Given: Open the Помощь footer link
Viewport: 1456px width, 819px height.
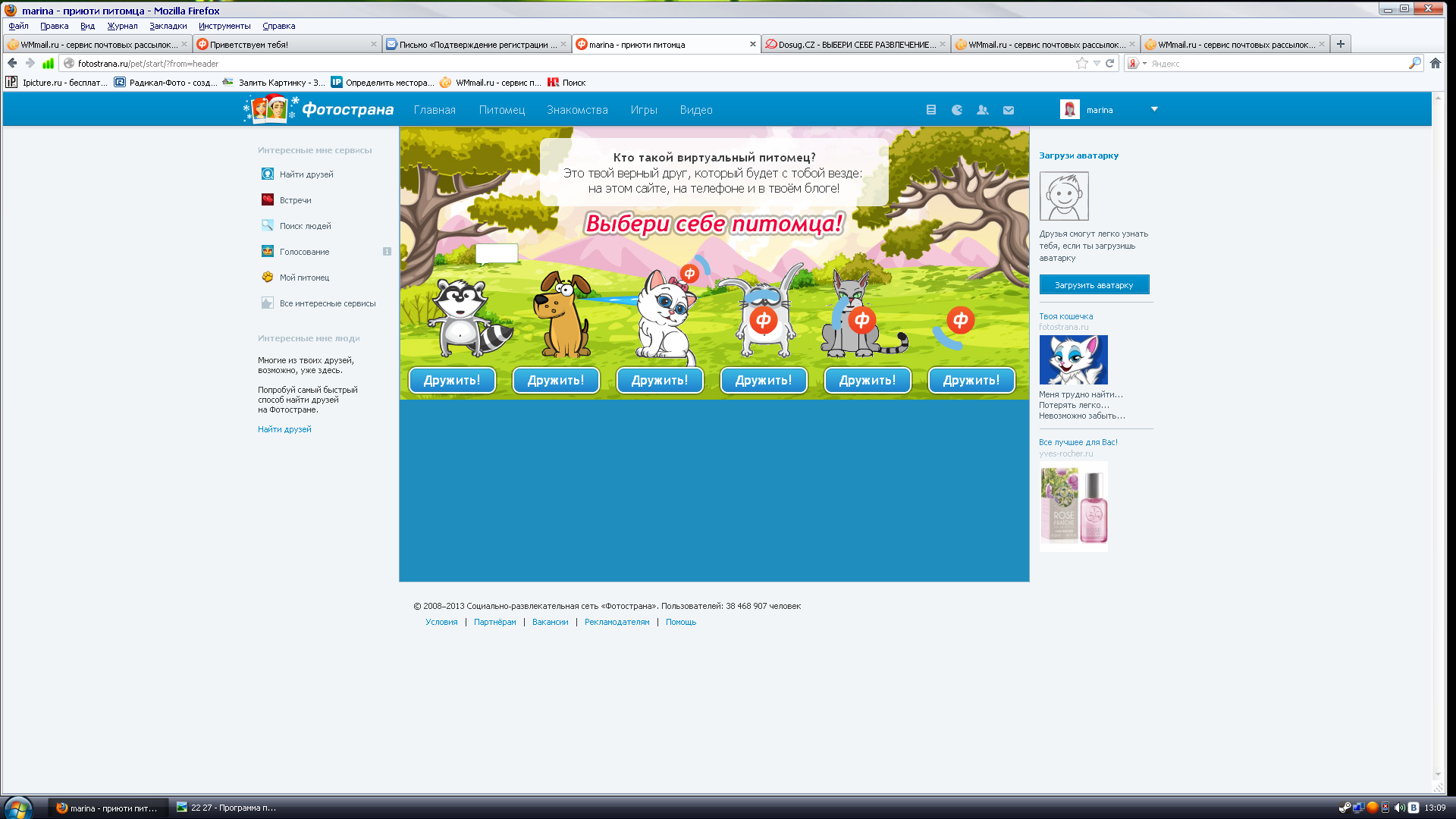Looking at the screenshot, I should point(680,622).
